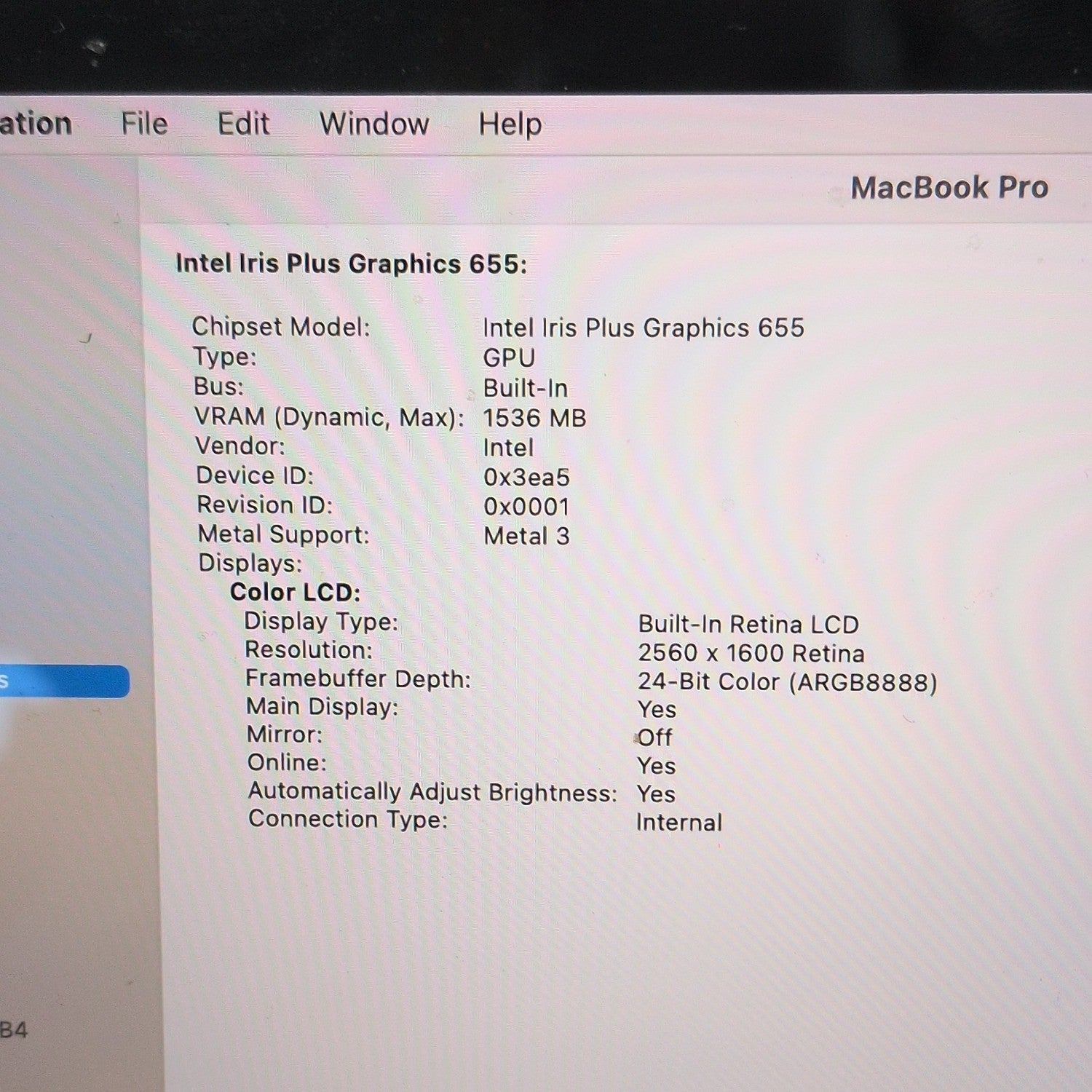Open the System Information app menu

pyautogui.click(x=36, y=124)
